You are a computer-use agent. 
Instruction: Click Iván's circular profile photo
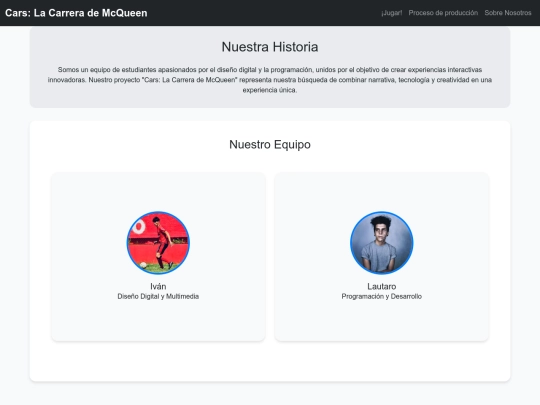158,243
